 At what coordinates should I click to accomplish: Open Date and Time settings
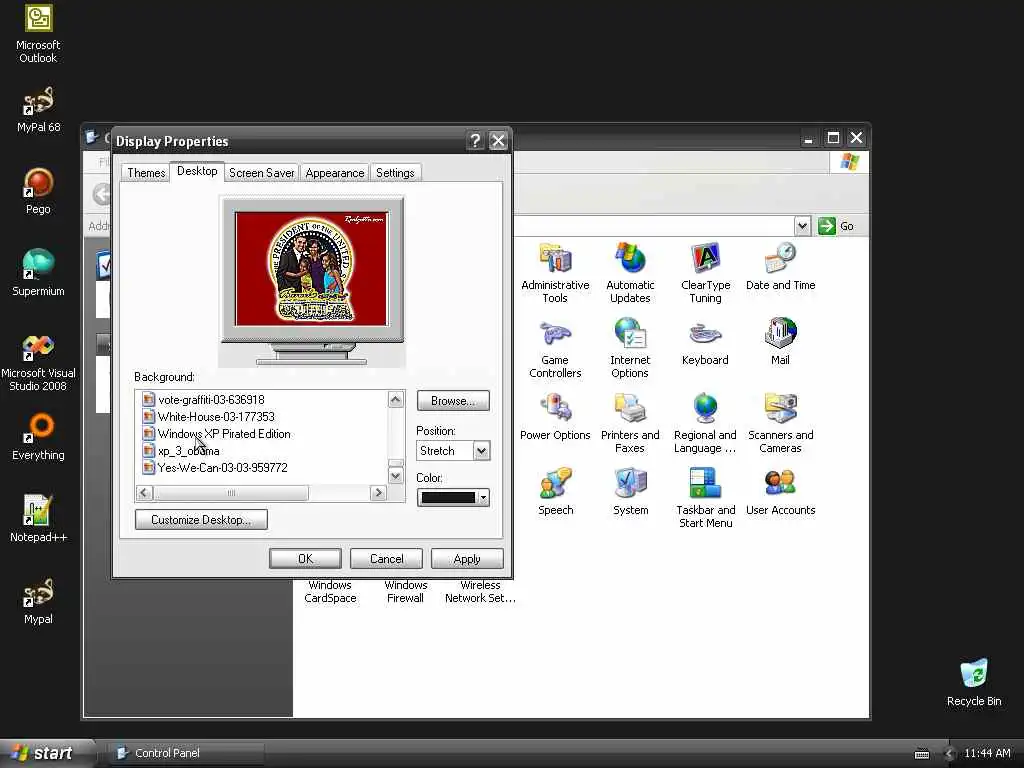coord(780,266)
